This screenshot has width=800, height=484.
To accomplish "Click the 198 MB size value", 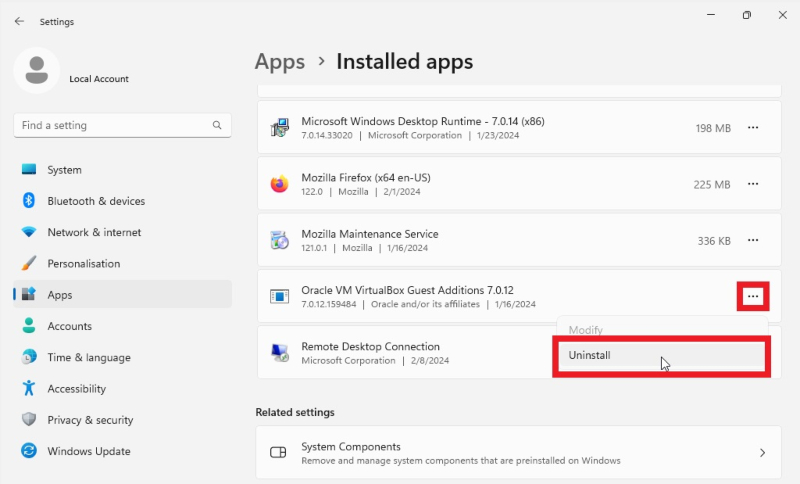I will pos(713,128).
